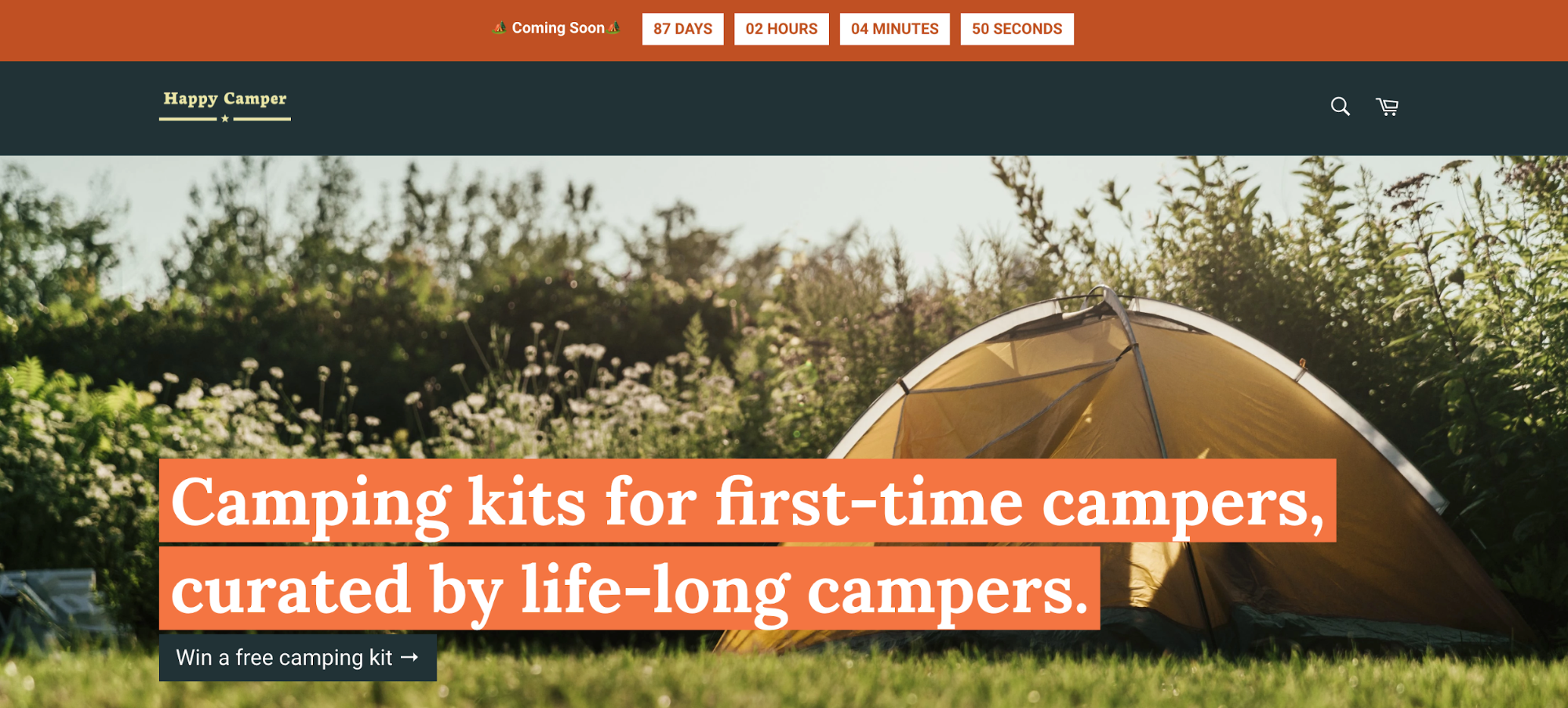Select the 02 HOURS countdown box
The height and width of the screenshot is (708, 1568).
tap(781, 29)
